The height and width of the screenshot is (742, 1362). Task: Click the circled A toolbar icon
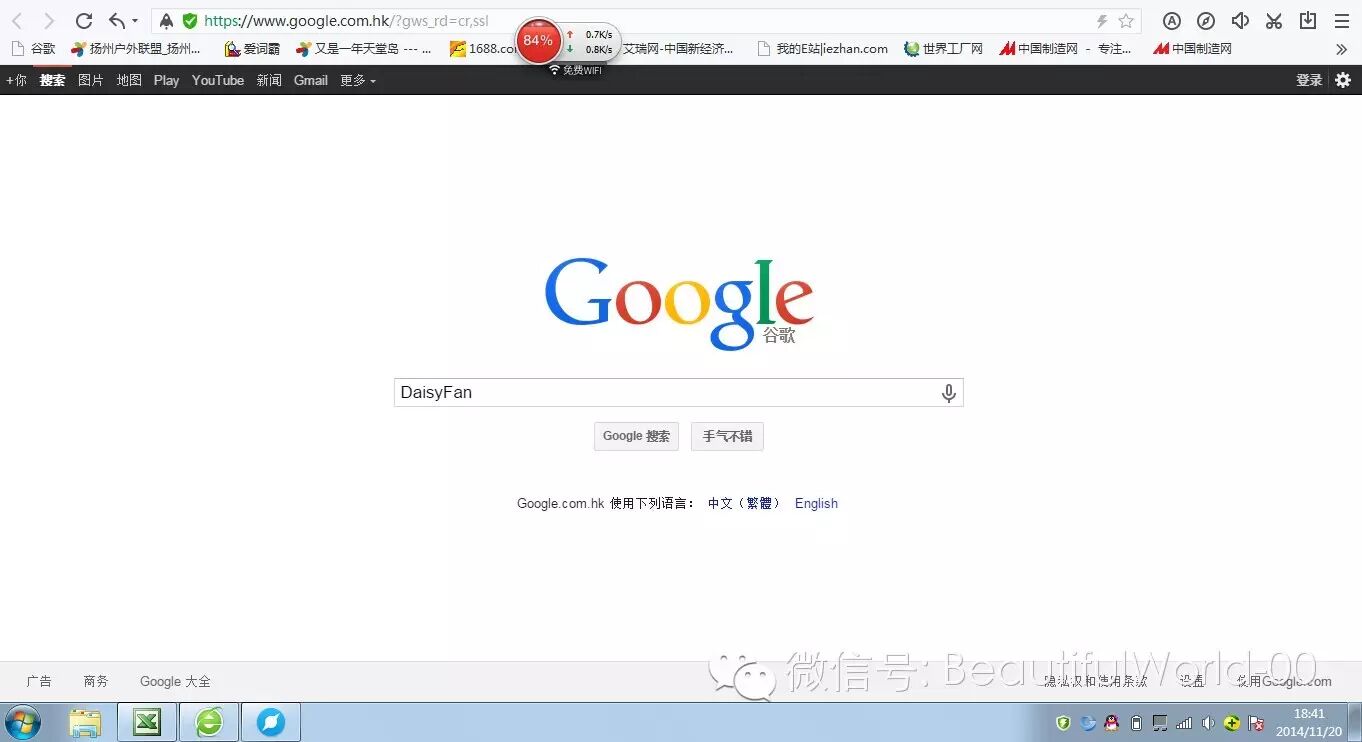[x=1172, y=21]
